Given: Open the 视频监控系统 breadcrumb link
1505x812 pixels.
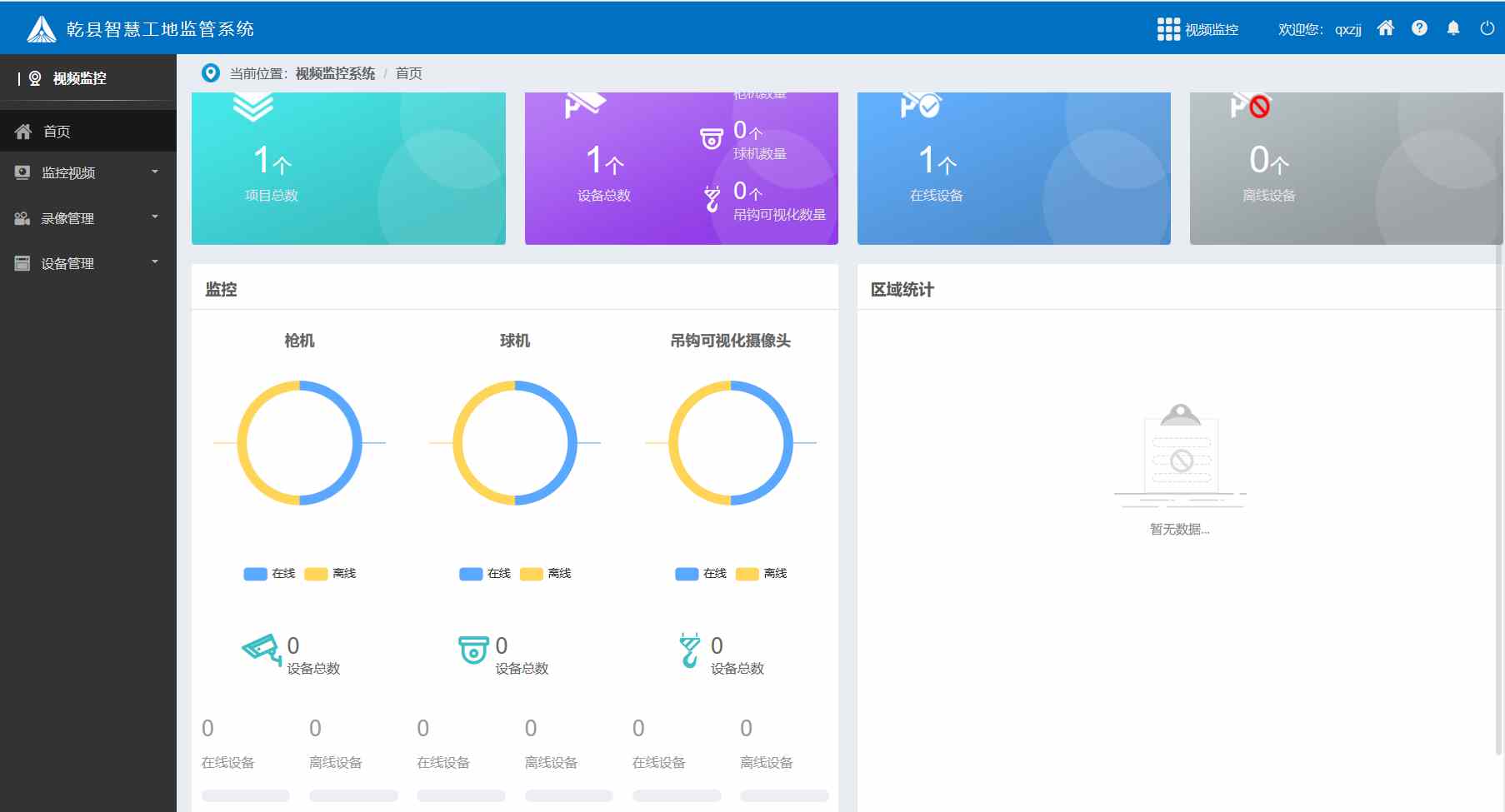Looking at the screenshot, I should point(333,73).
